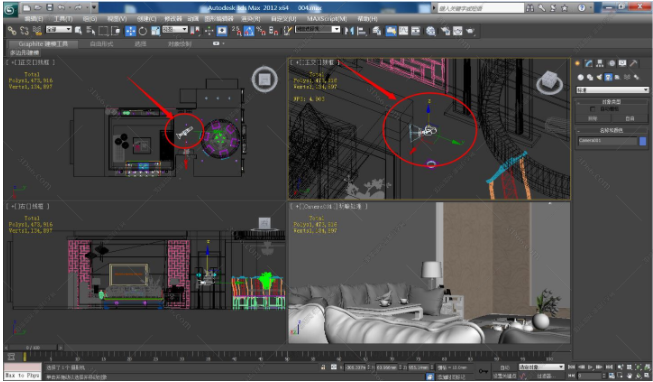Image resolution: width=653 pixels, height=382 pixels.
Task: Click the Select and Link chain icon
Action: 12,31
